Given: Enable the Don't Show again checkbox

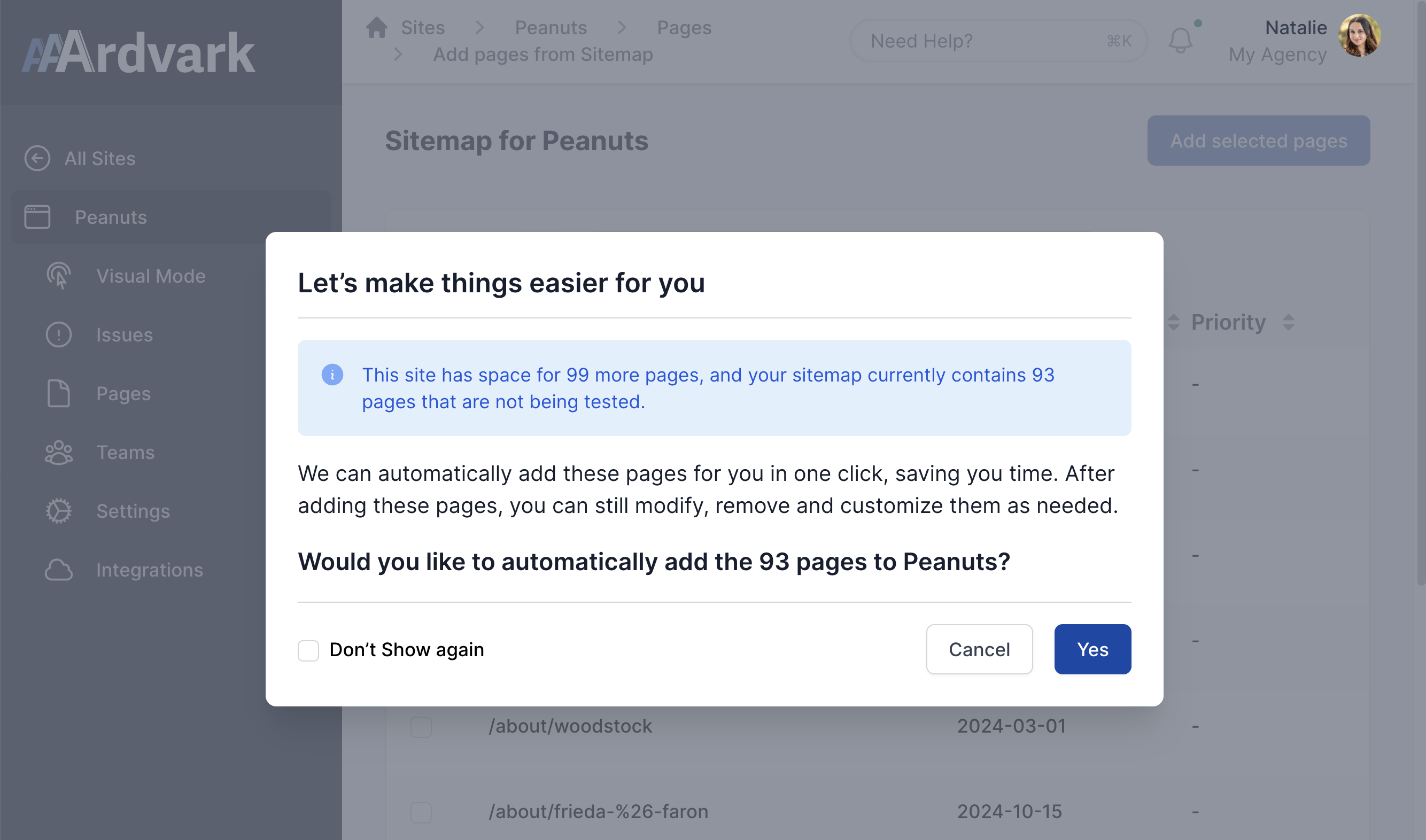Looking at the screenshot, I should (310, 649).
